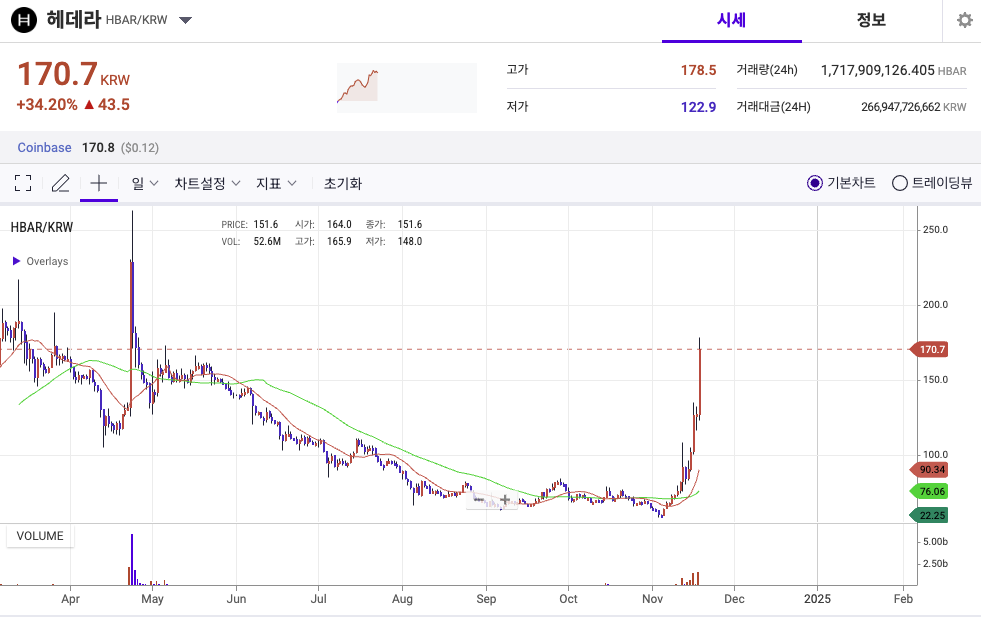Open the 일 interval dropdown

click(145, 183)
